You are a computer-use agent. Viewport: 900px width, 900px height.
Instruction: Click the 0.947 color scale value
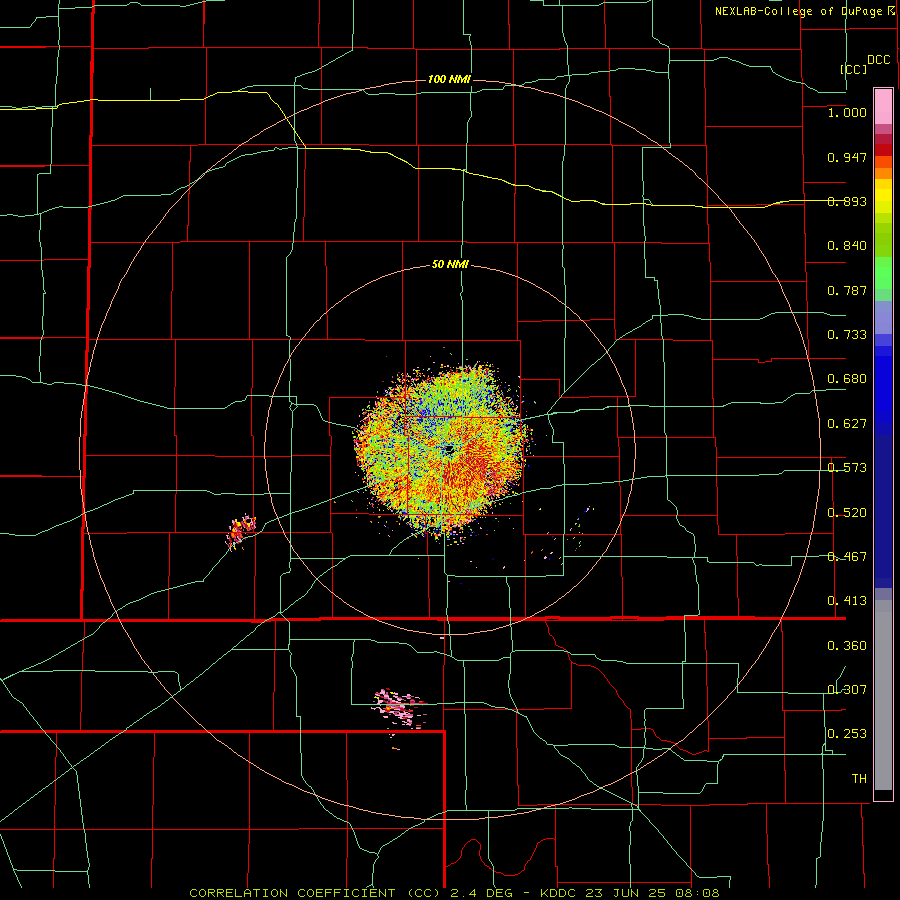pos(847,157)
